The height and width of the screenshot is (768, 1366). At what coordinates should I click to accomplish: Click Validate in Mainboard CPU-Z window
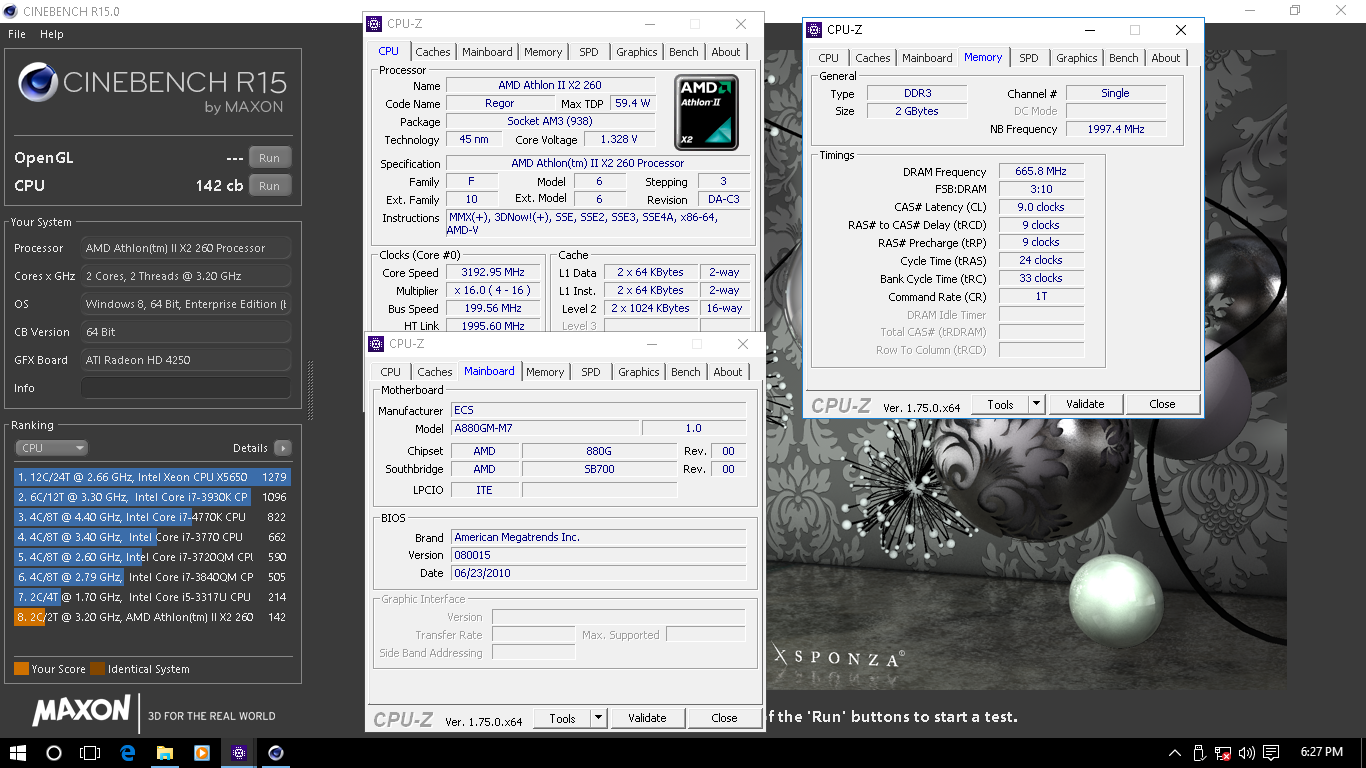(647, 718)
